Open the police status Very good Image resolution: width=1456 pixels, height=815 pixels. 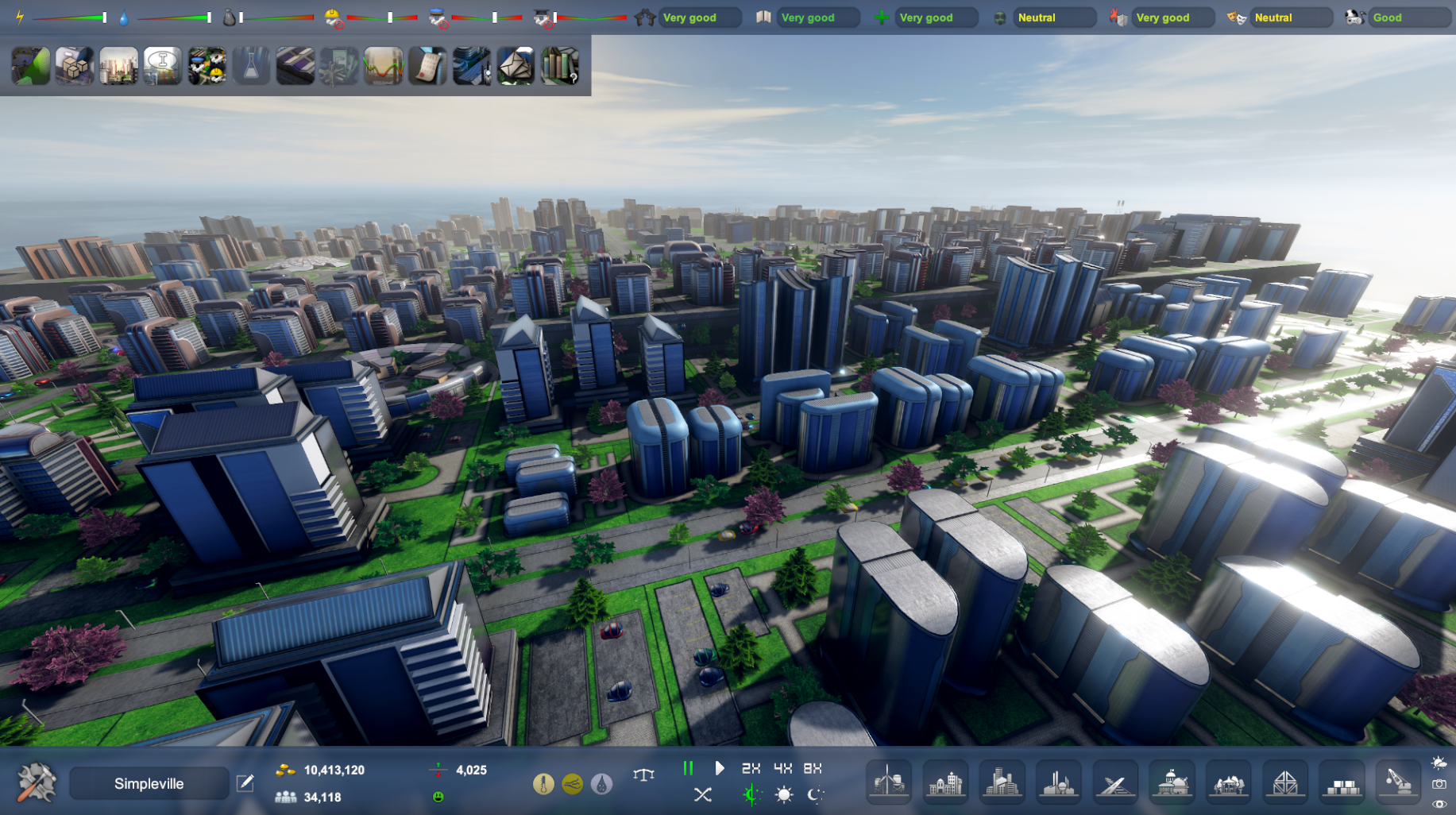(x=700, y=17)
